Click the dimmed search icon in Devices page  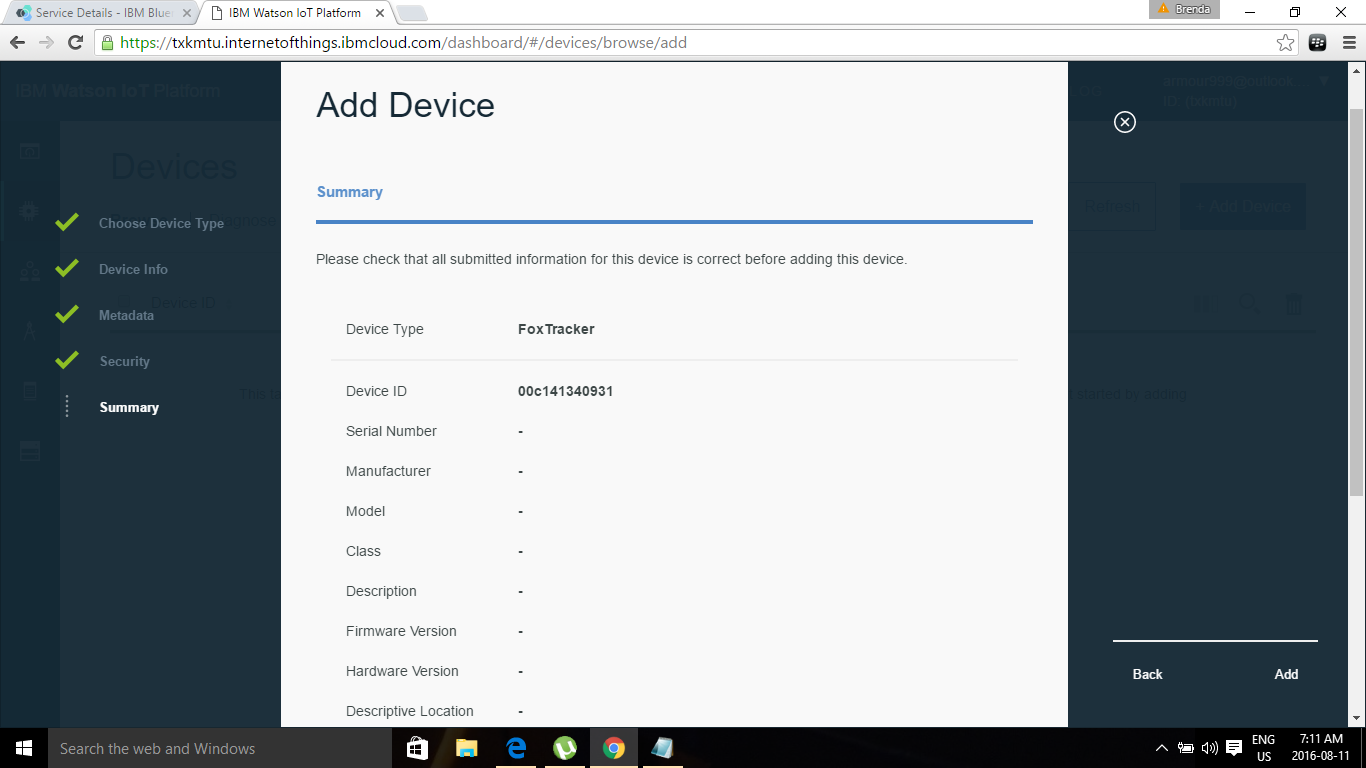(x=1248, y=304)
